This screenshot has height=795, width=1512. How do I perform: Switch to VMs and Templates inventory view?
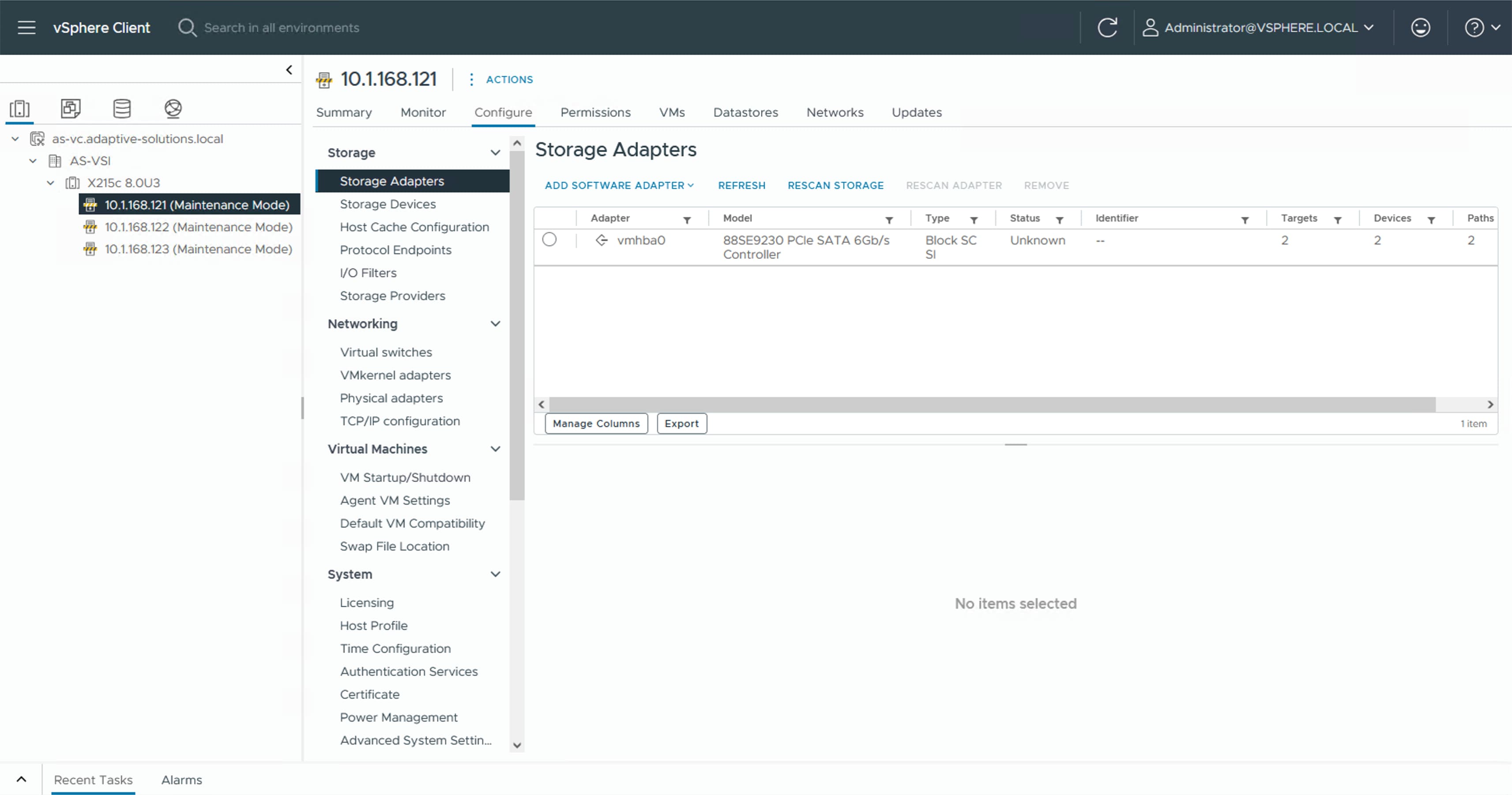tap(71, 108)
